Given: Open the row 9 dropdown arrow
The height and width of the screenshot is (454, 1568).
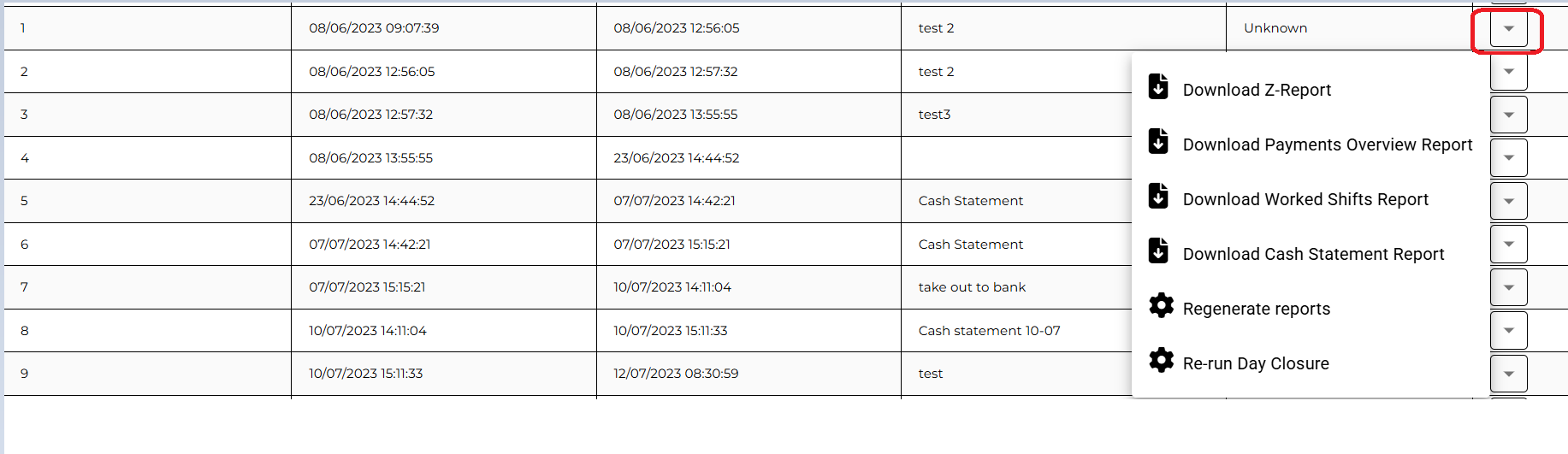Looking at the screenshot, I should pyautogui.click(x=1508, y=374).
